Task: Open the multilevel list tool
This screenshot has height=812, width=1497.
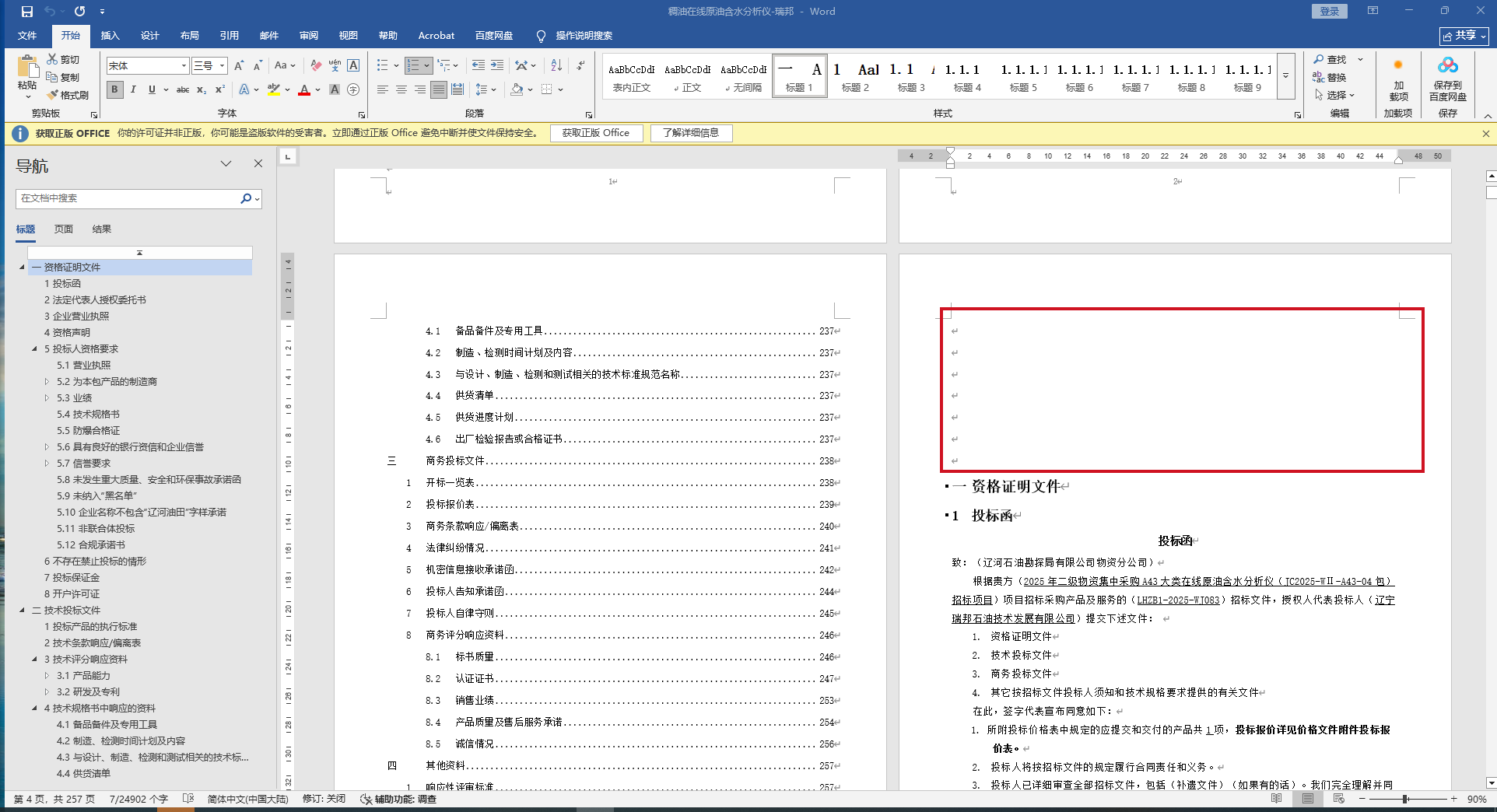Action: pos(443,66)
